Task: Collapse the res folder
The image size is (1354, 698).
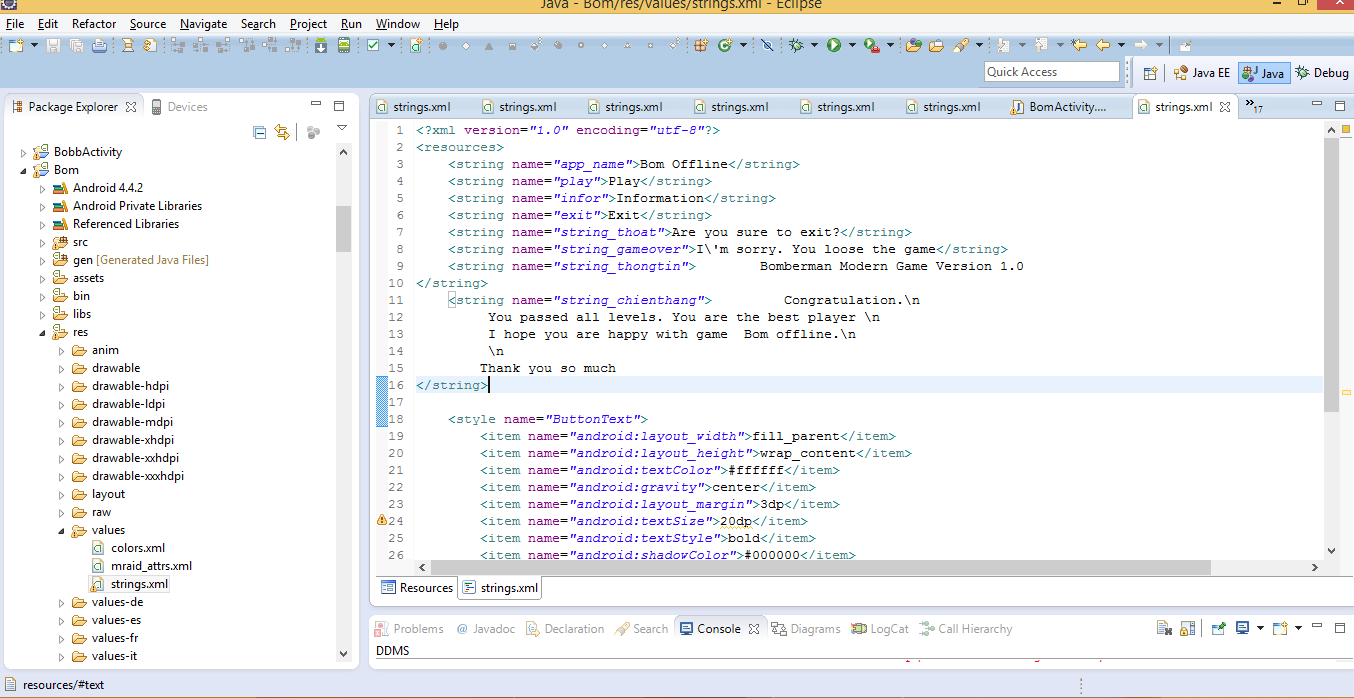Action: [43, 332]
